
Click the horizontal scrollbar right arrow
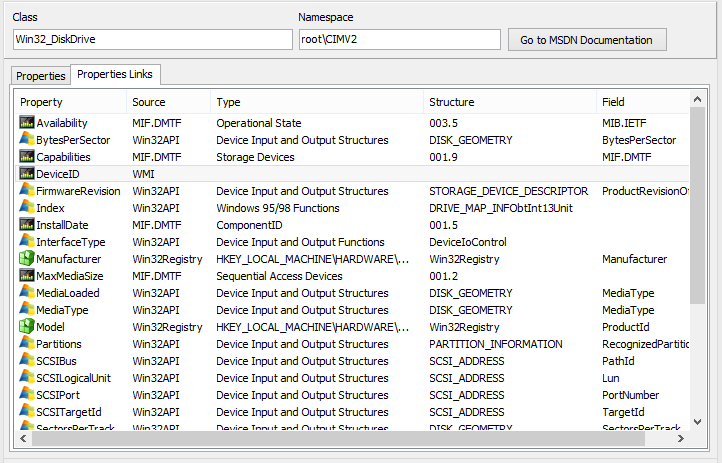[682, 438]
